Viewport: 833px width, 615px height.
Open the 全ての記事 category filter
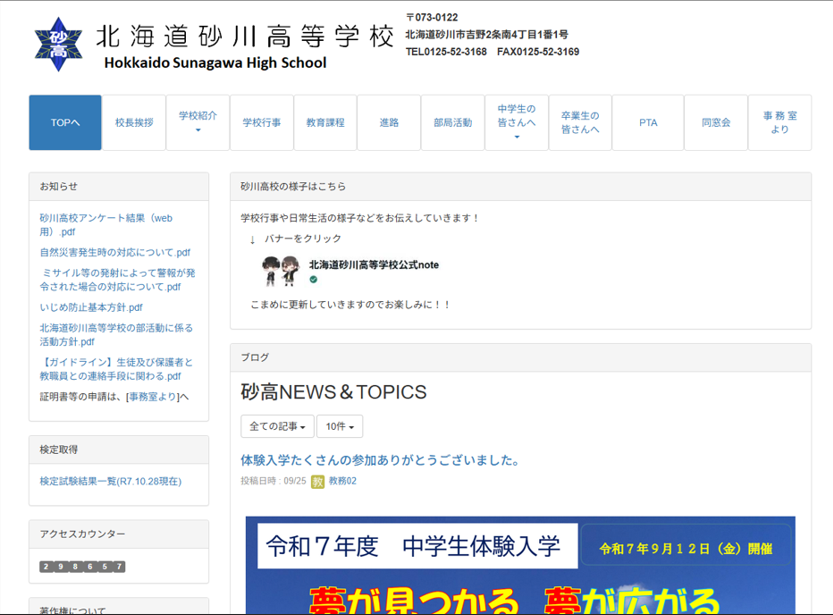[x=277, y=427]
